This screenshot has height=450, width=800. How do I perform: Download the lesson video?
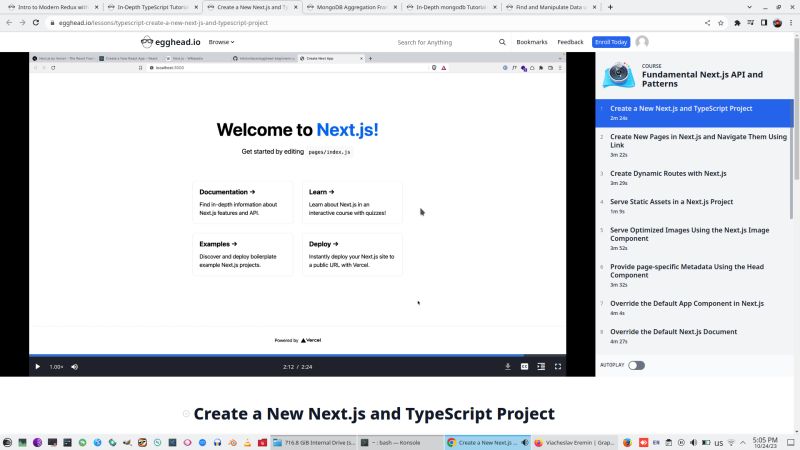[508, 366]
